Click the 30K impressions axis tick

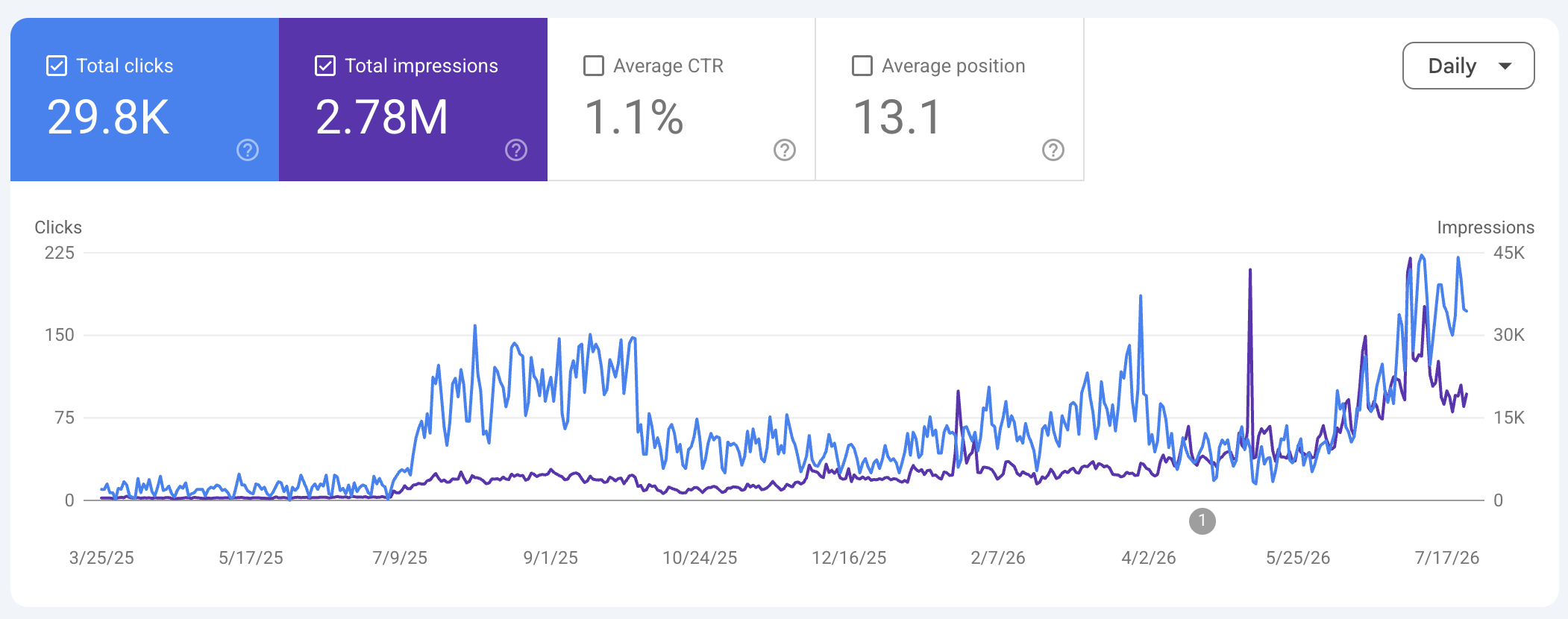tap(1509, 335)
